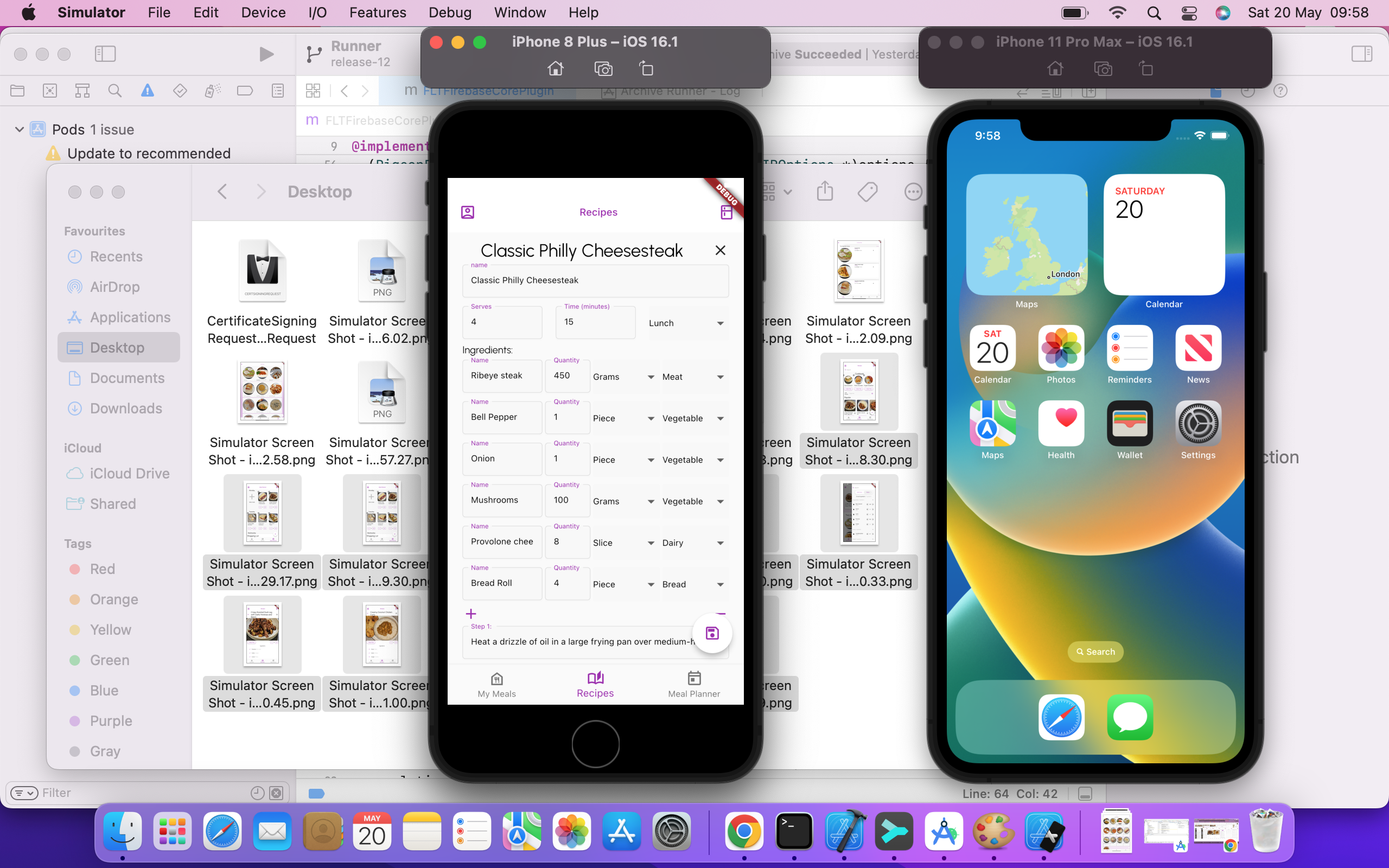
Task: Collapse the Pods 1 issue tree item
Action: 20,129
